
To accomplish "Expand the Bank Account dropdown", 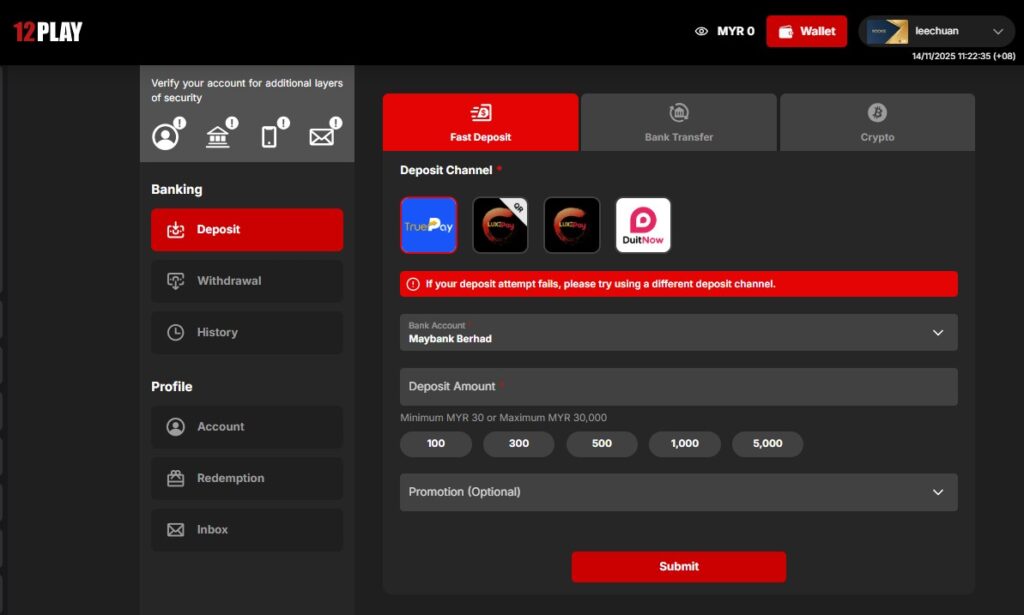I will (678, 333).
